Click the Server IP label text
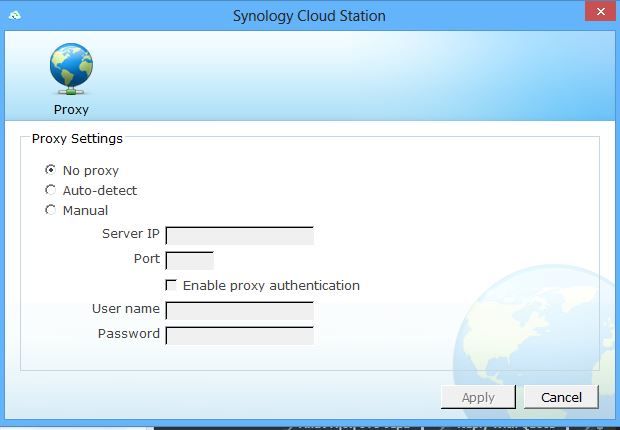This screenshot has width=620, height=430. [130, 234]
